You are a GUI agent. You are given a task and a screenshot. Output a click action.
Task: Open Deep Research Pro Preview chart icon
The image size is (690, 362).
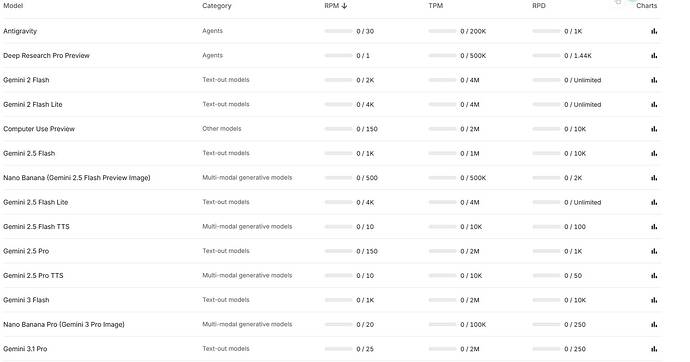(654, 56)
